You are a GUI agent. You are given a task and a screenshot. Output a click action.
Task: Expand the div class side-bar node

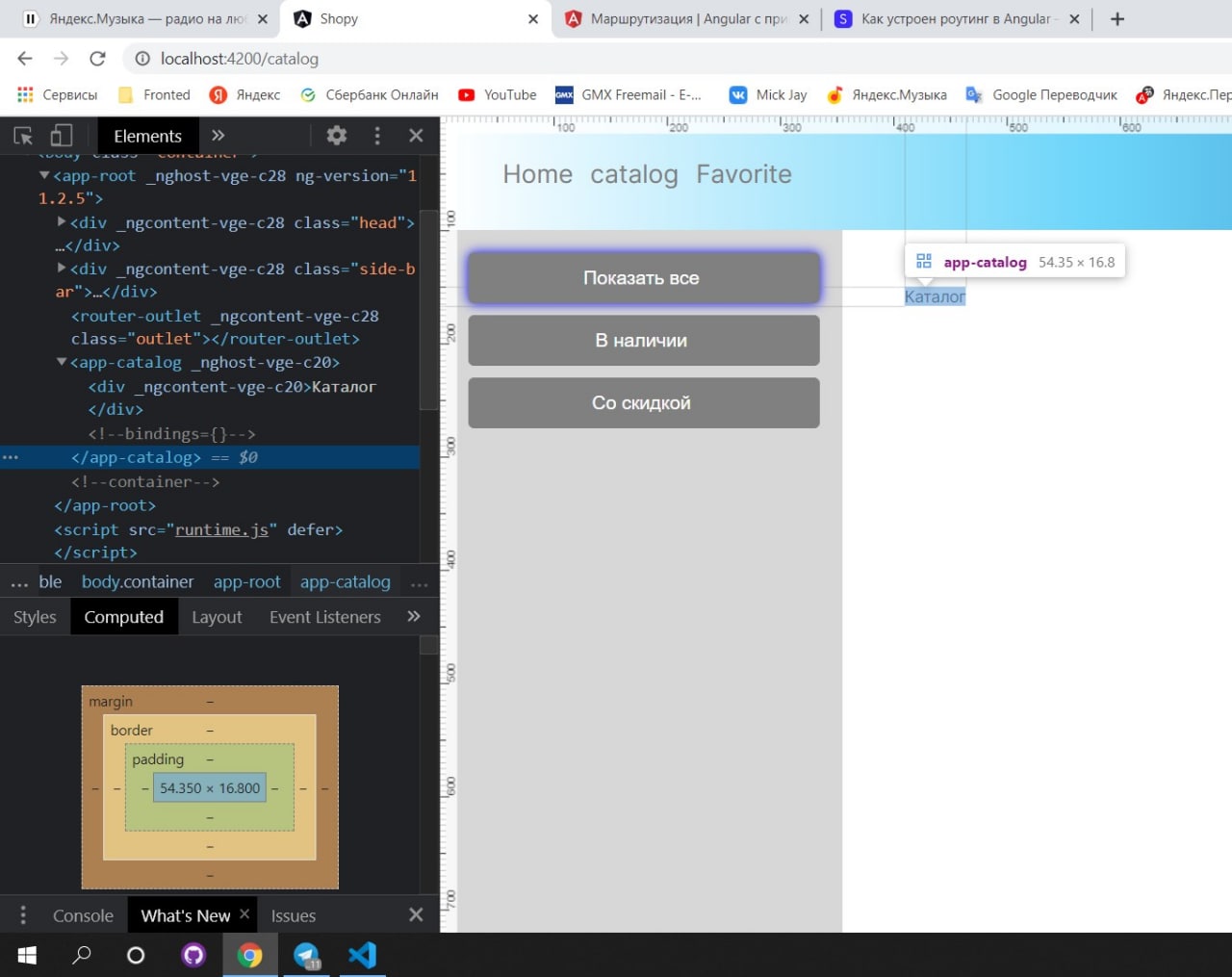(62, 268)
